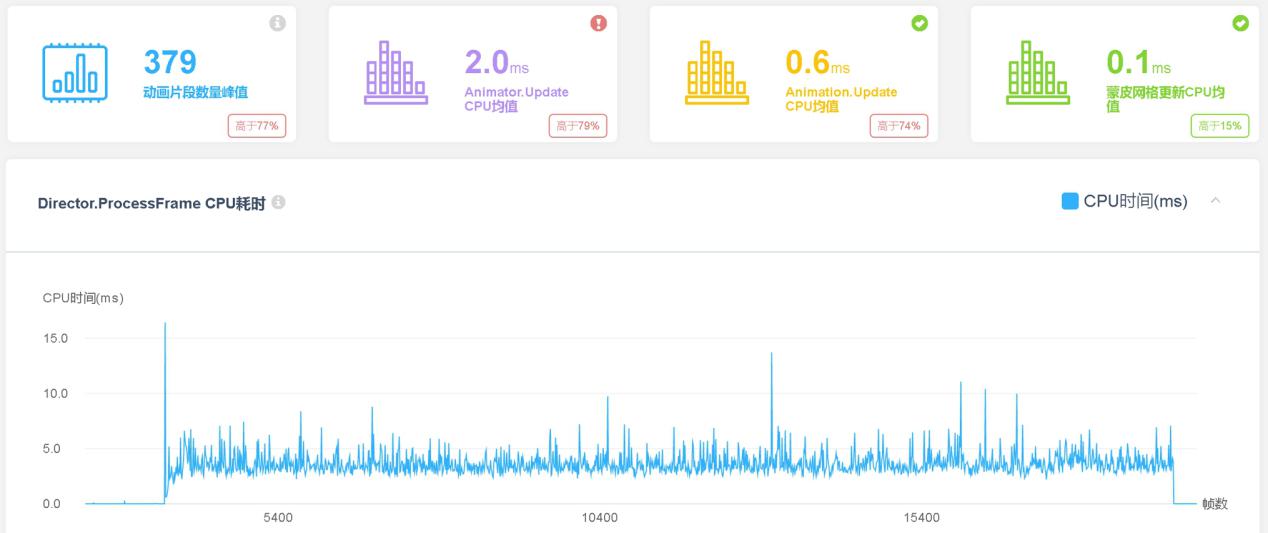Click the 10.0 y-axis label
The image size is (1268, 533).
tap(55, 394)
